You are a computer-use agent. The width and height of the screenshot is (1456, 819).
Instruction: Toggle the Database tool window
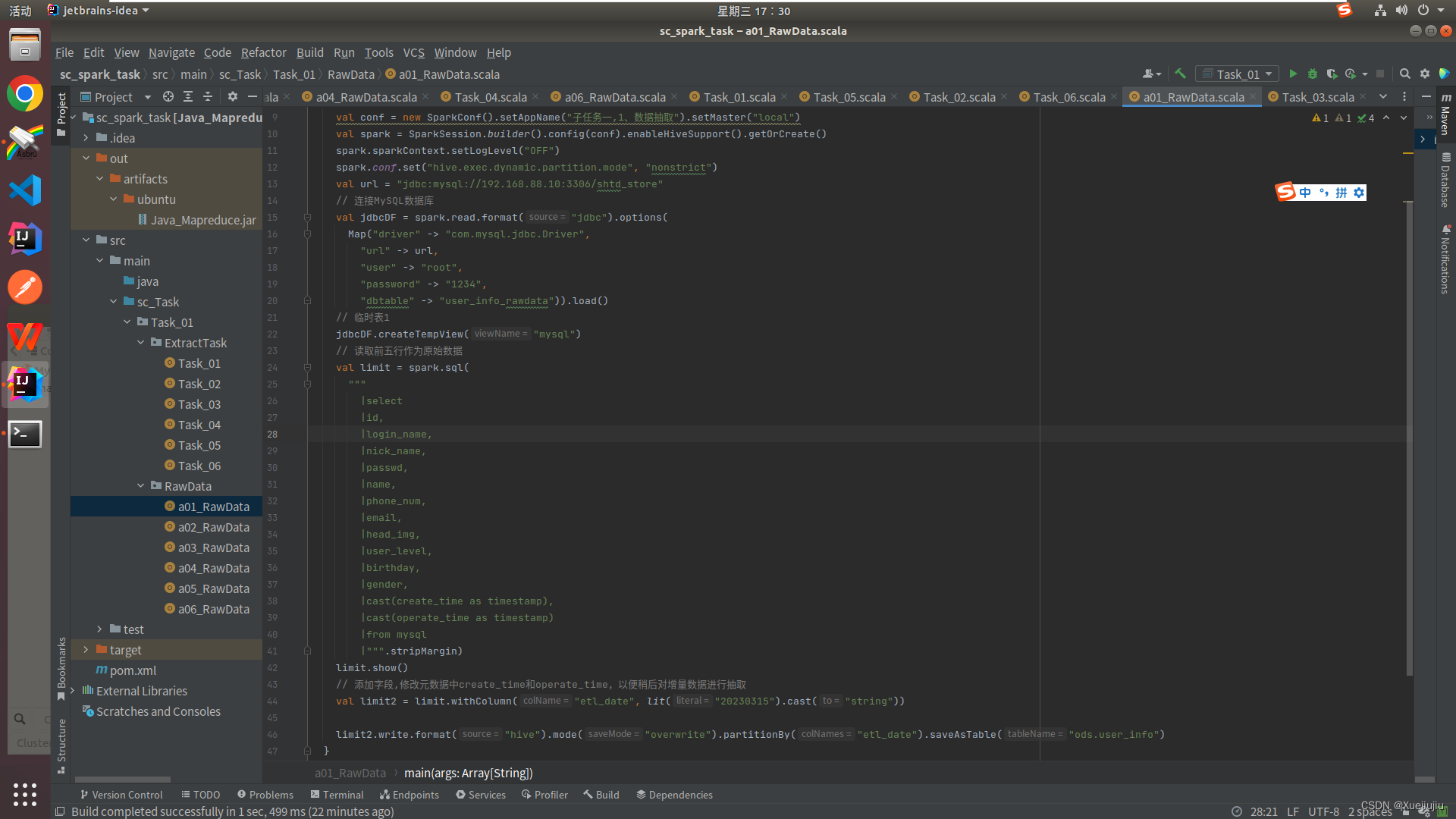[x=1445, y=180]
